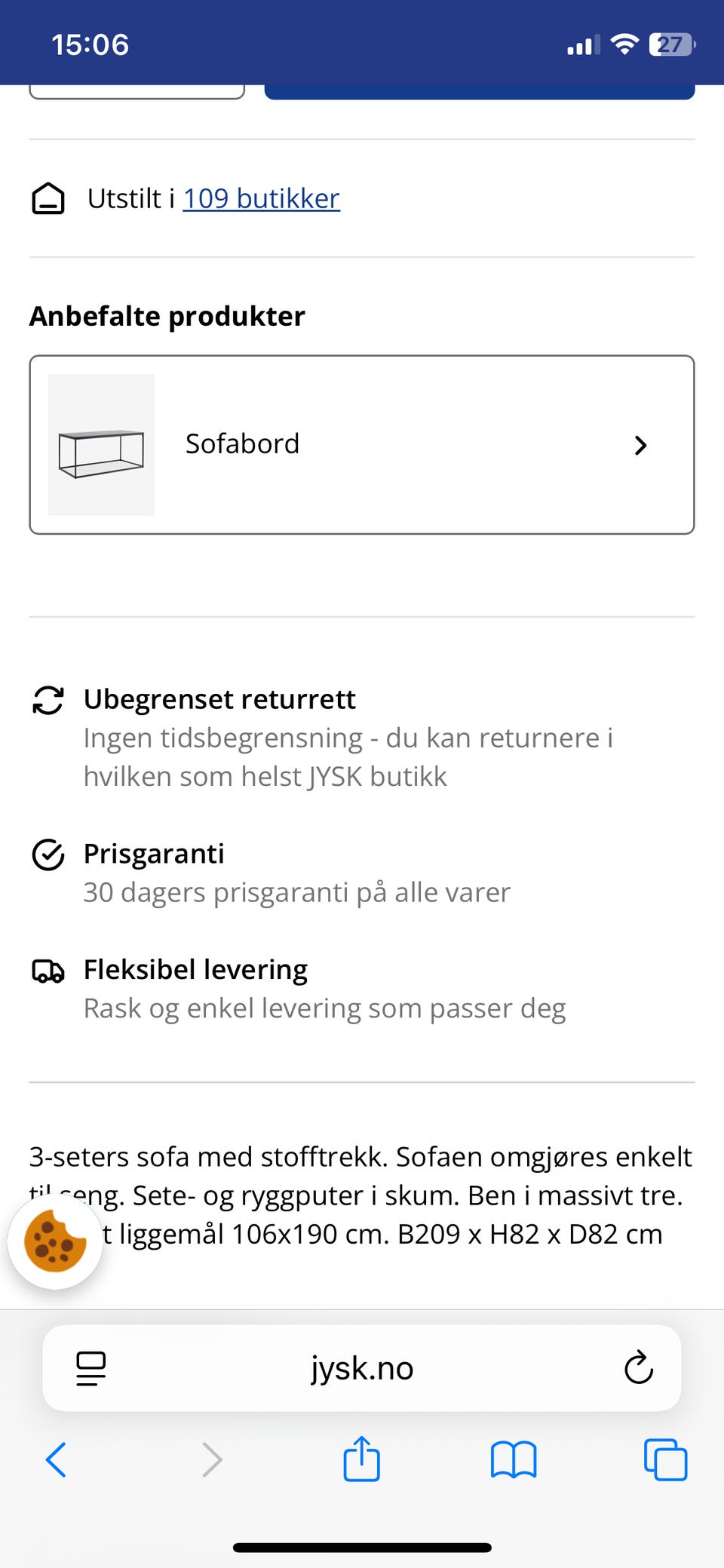724x1568 pixels.
Task: Open cookie settings via the cookie icon
Action: 55,1241
